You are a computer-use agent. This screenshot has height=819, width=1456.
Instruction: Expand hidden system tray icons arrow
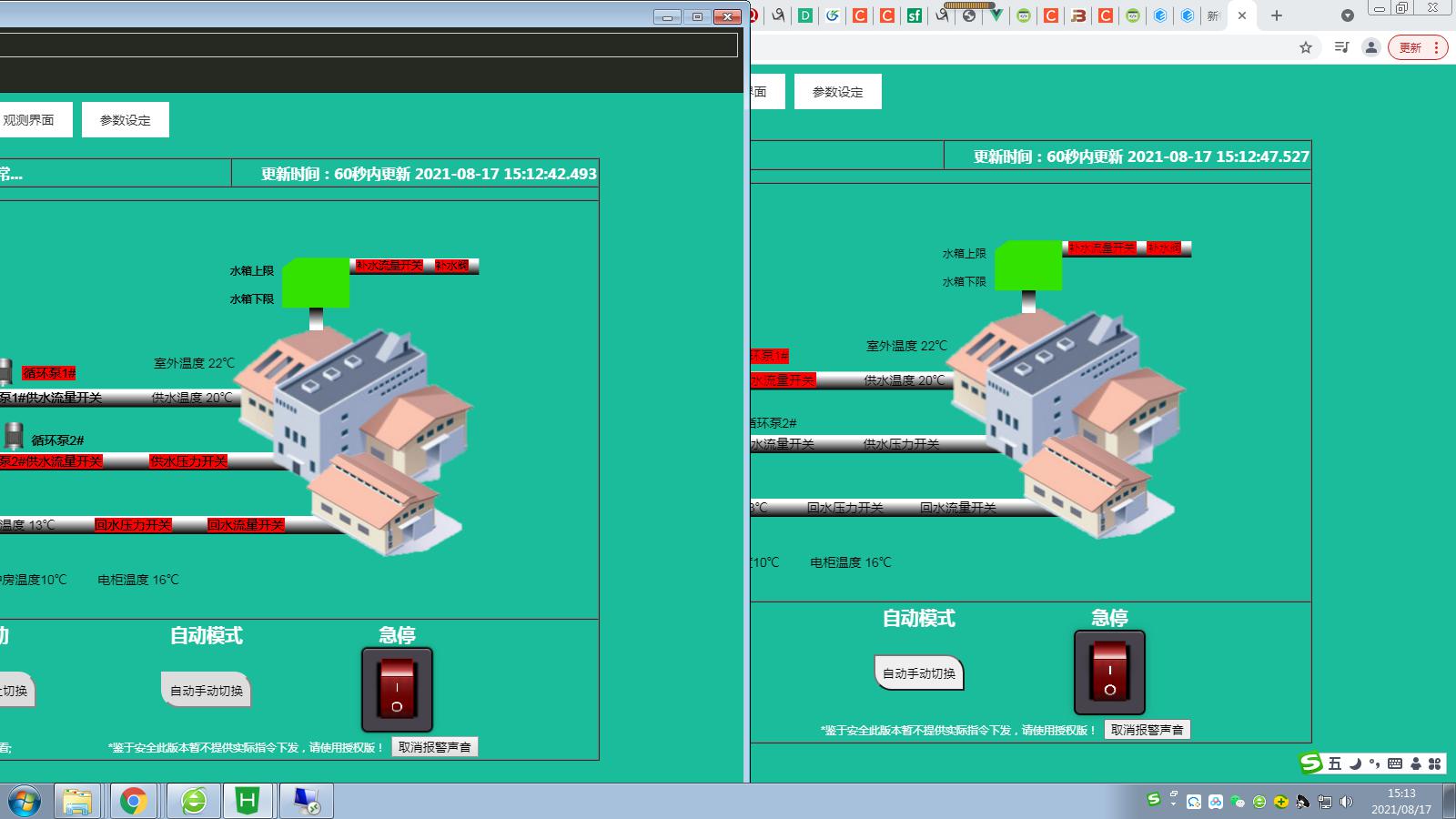click(x=1173, y=802)
